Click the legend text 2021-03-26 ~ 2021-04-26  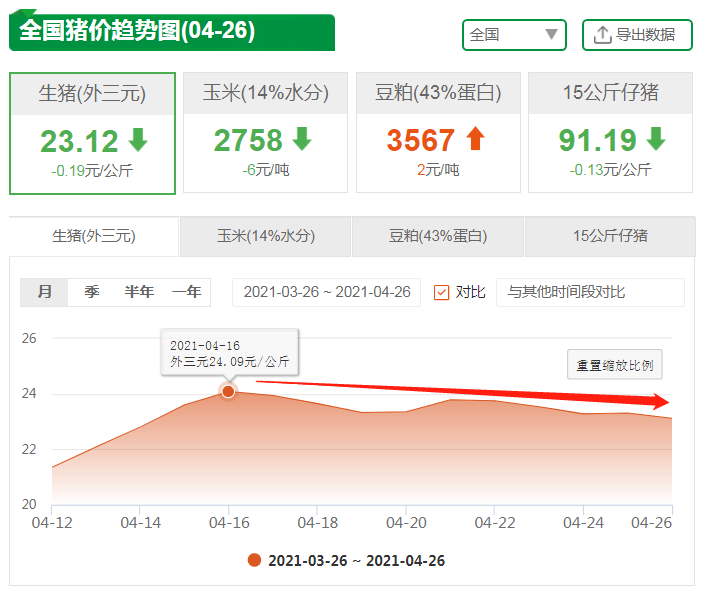356,561
